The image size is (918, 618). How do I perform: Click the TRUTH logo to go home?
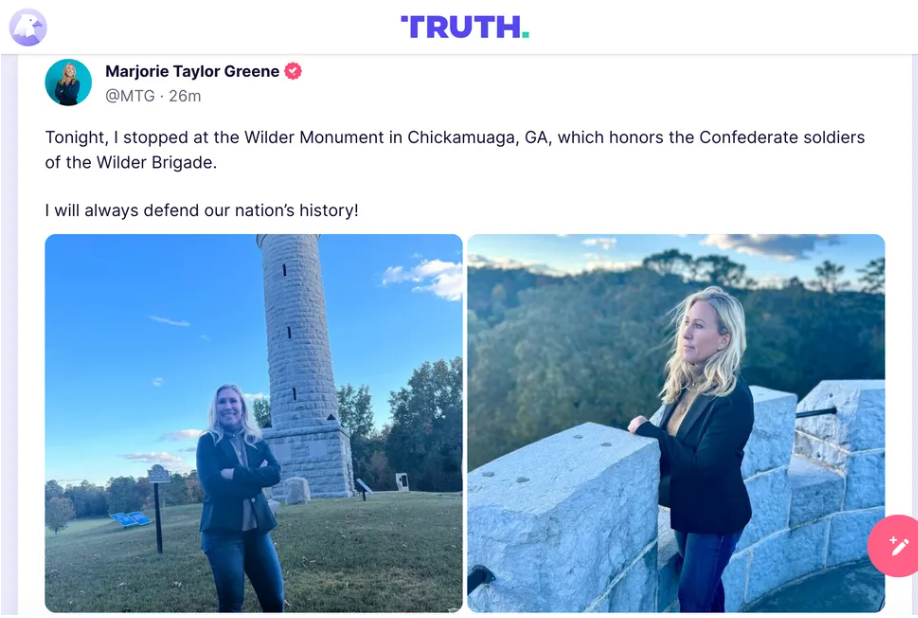point(465,27)
